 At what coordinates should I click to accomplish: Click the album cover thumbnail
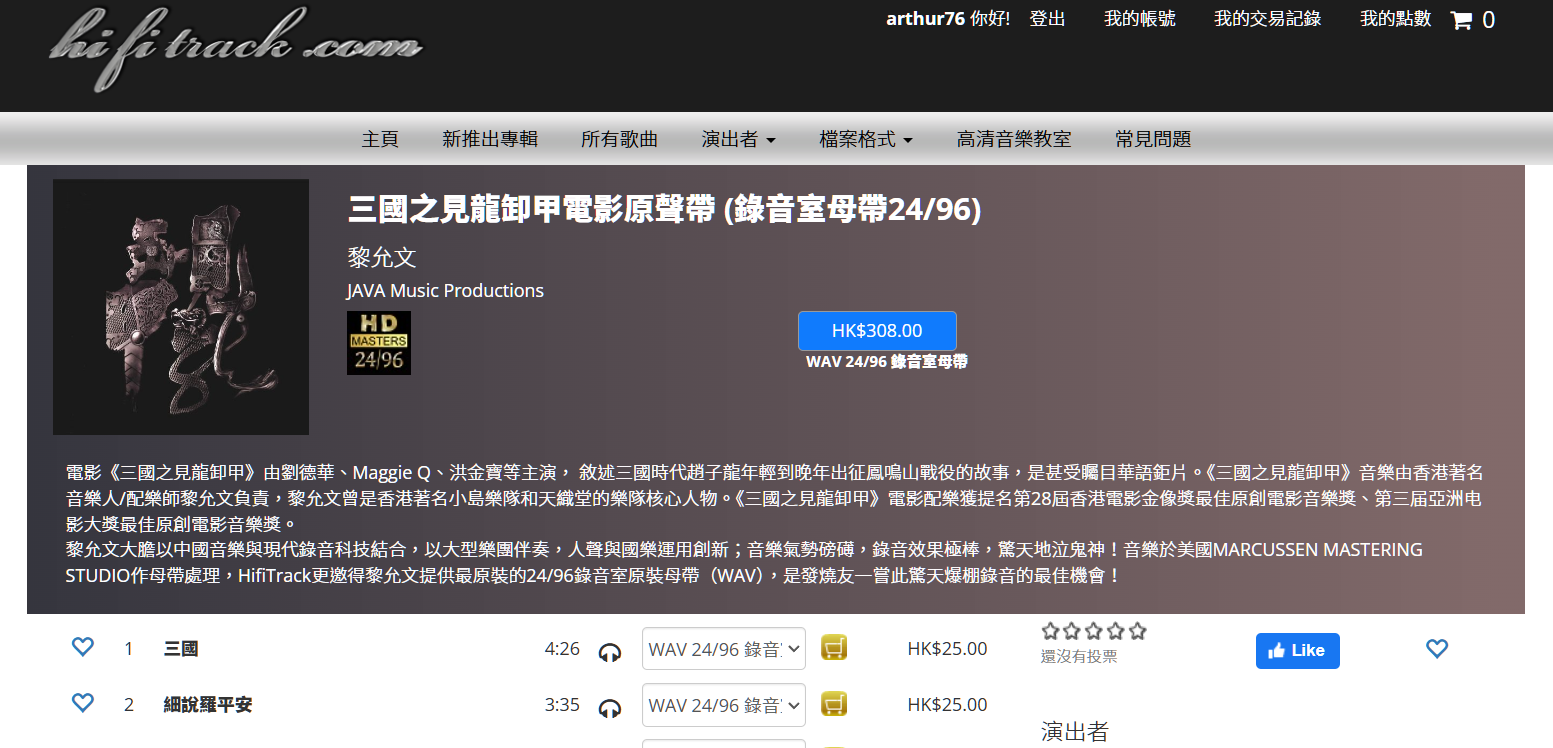click(x=181, y=307)
